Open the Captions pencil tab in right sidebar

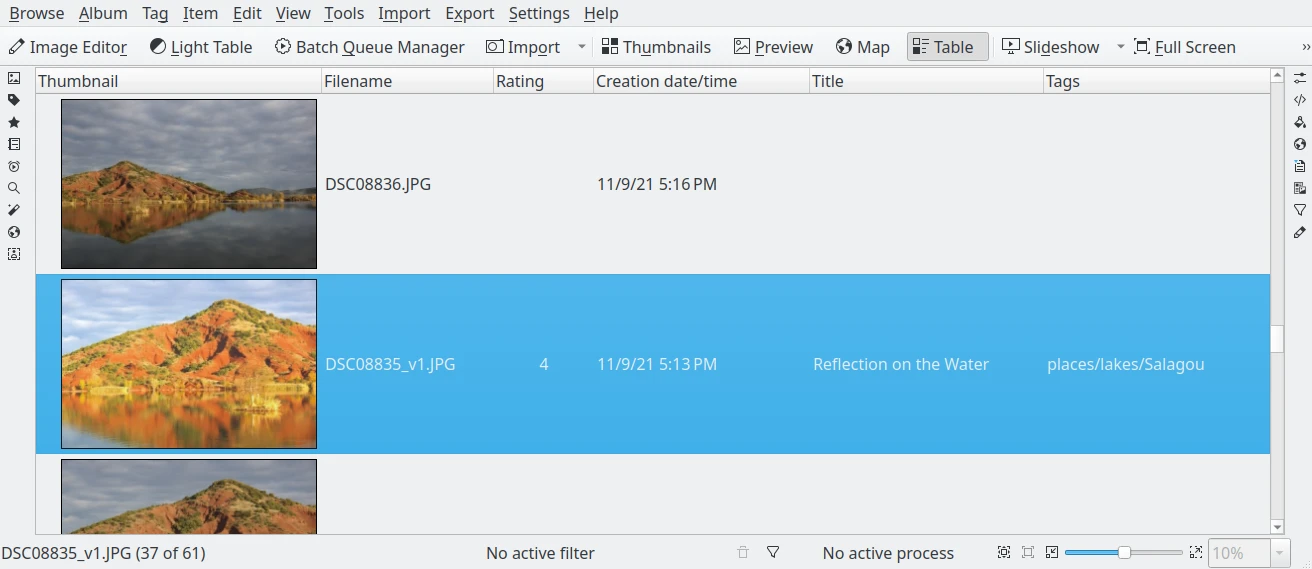[x=1300, y=232]
